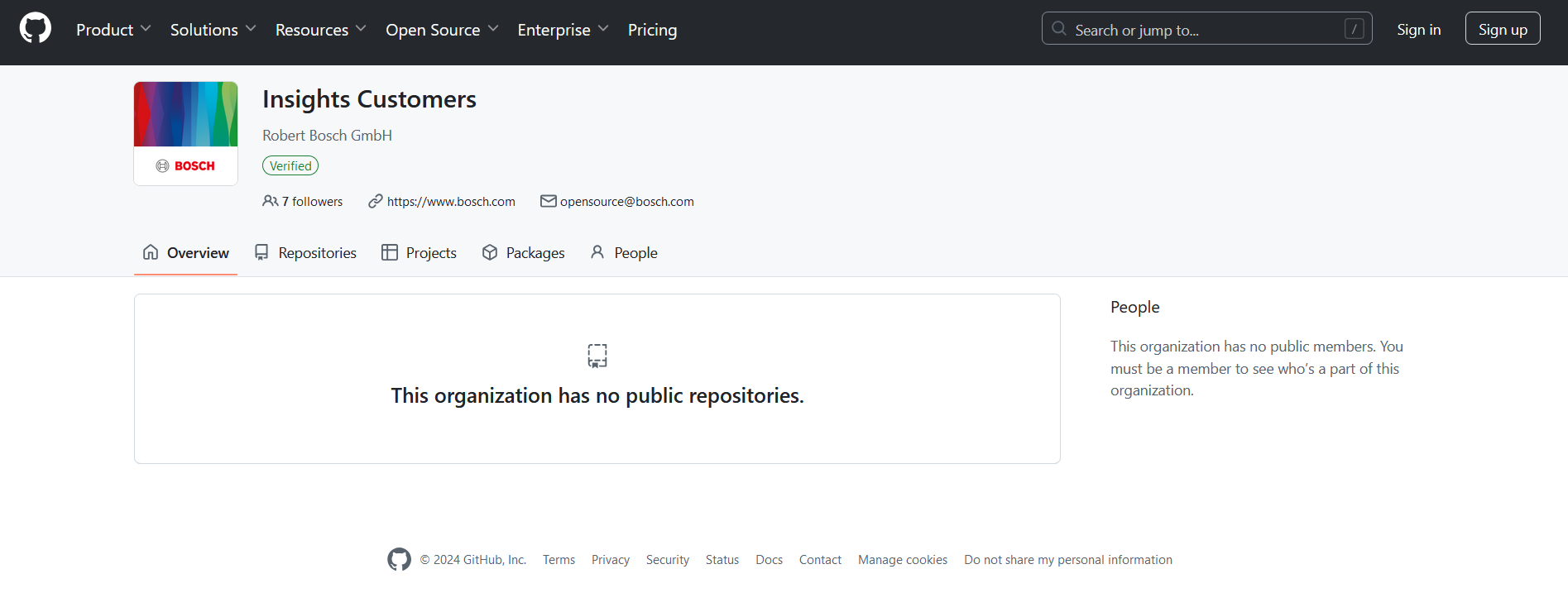
Task: Open the Projects tab
Action: 419,253
